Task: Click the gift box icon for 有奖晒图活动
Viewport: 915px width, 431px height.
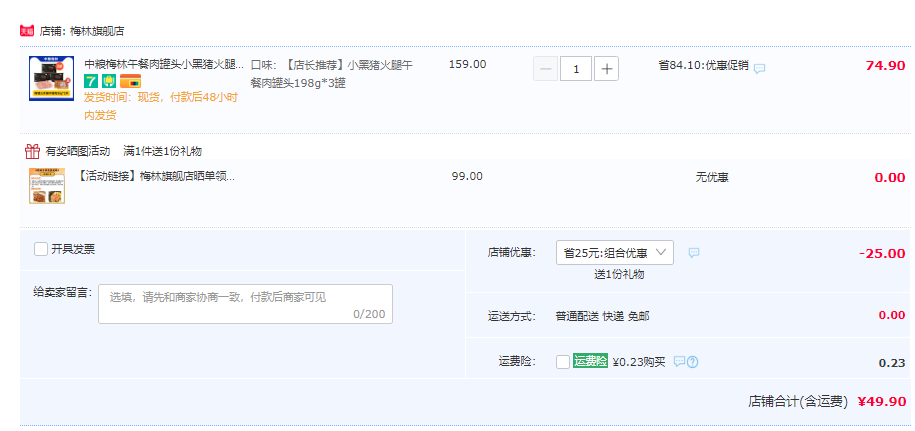Action: [32, 152]
